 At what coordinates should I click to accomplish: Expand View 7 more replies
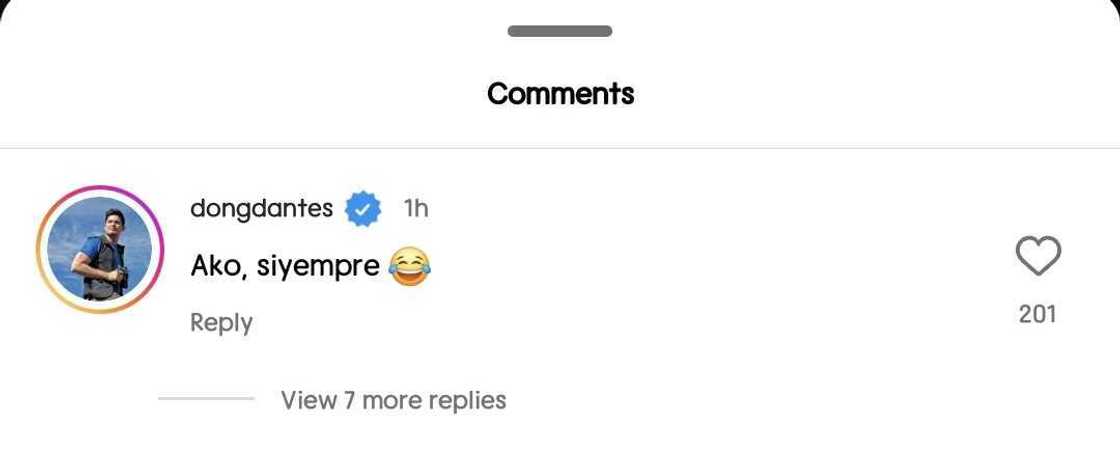coord(393,400)
